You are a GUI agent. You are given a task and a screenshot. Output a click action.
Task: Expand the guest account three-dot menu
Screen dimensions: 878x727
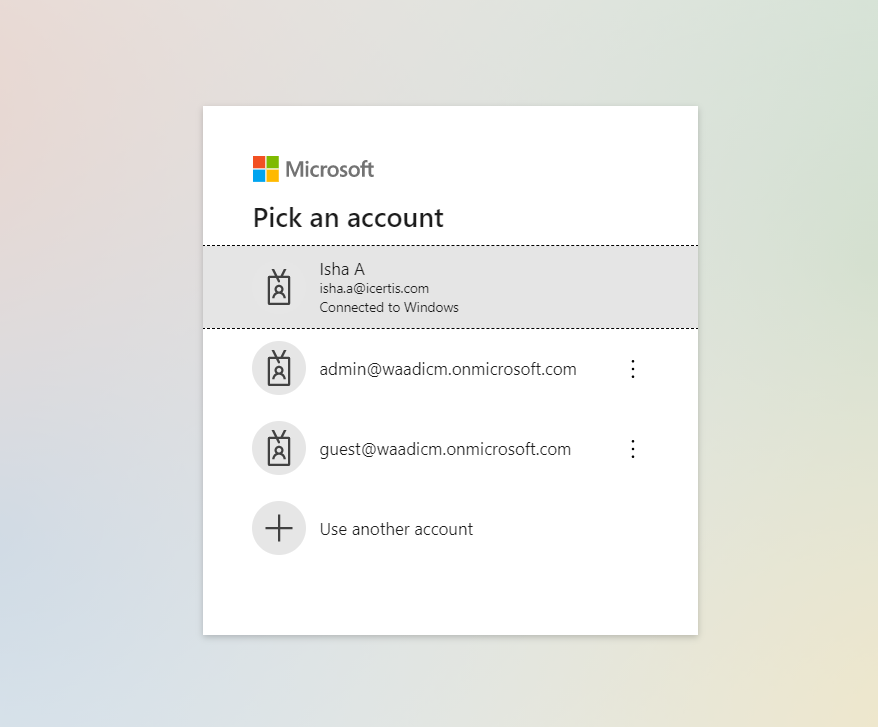pyautogui.click(x=632, y=449)
